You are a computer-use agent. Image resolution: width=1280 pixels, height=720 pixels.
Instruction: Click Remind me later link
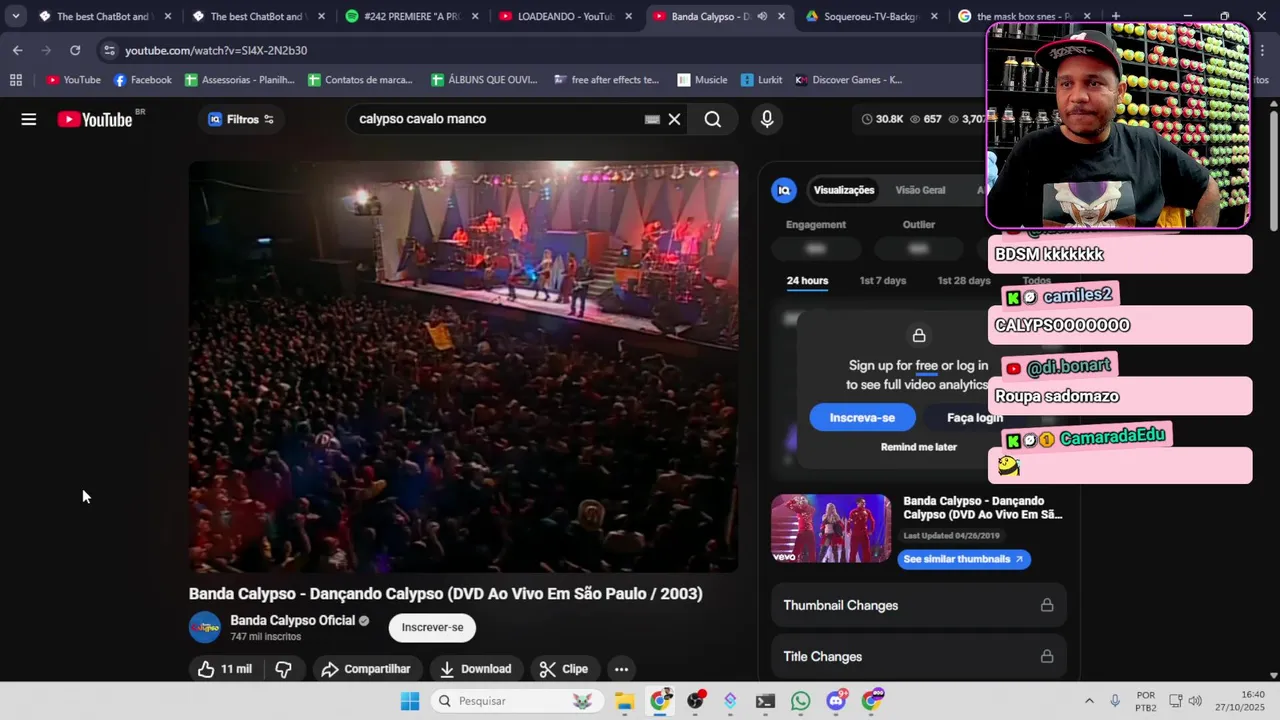tap(918, 447)
